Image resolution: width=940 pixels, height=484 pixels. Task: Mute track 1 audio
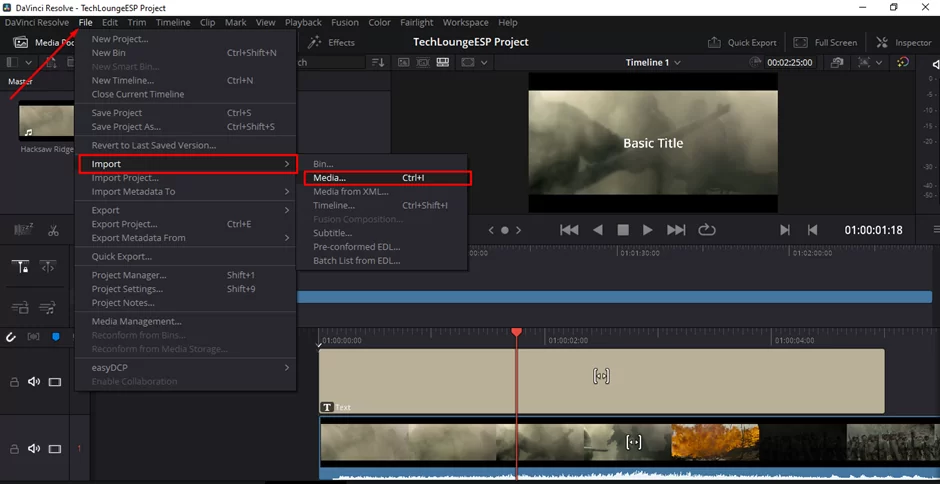[34, 448]
